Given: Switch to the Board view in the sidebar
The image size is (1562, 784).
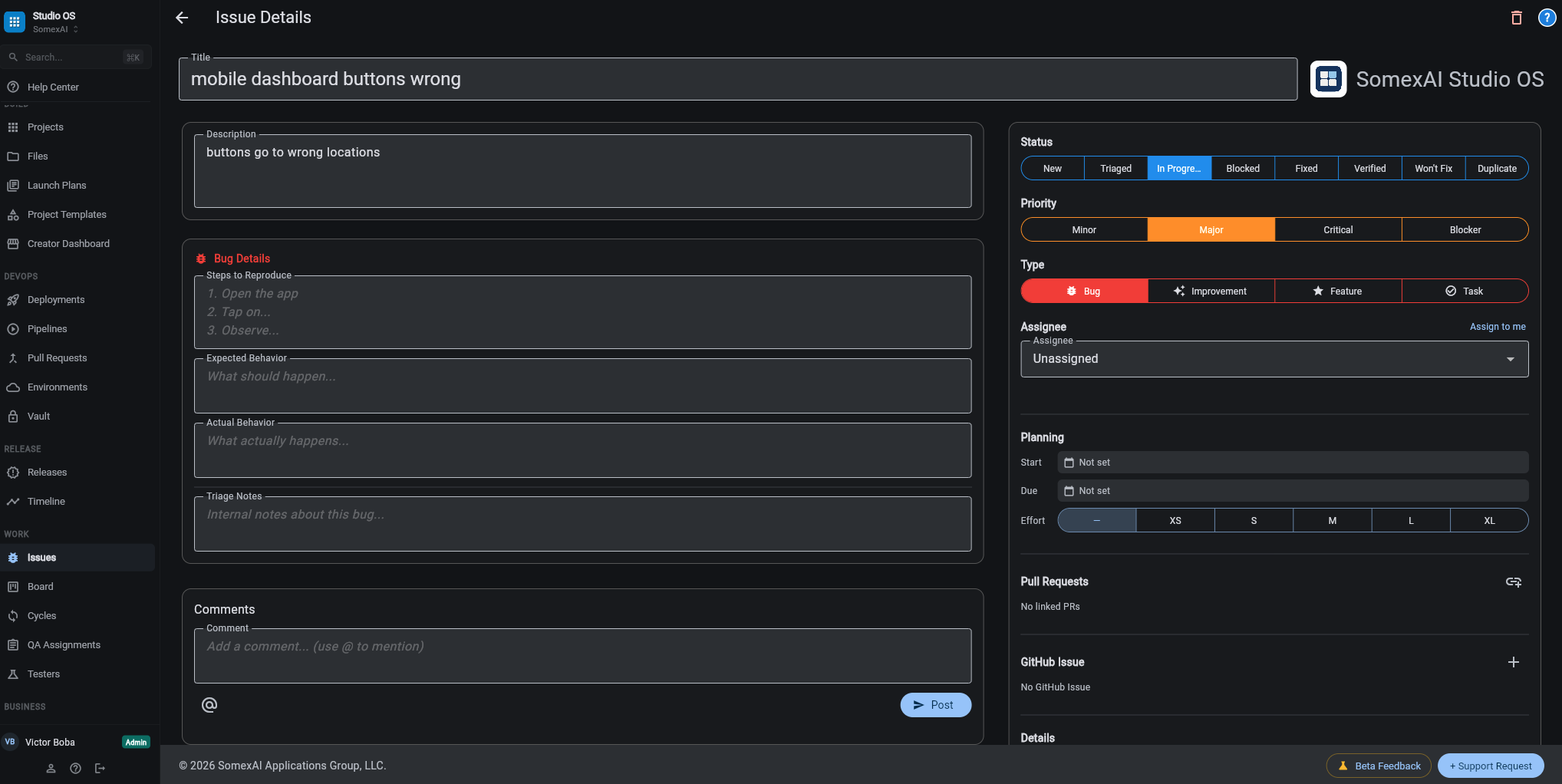Looking at the screenshot, I should [39, 586].
